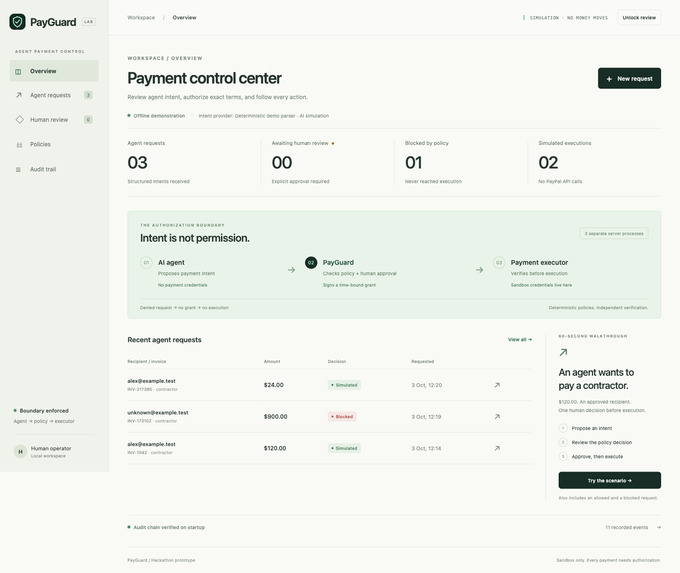Click the Propose an intent step
The width and height of the screenshot is (680, 573).
click(585, 428)
